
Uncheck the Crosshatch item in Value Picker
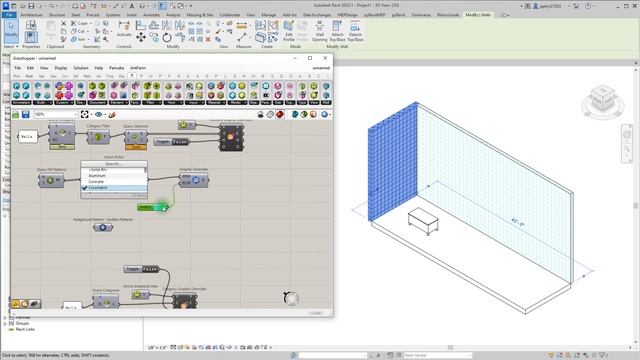pos(114,188)
